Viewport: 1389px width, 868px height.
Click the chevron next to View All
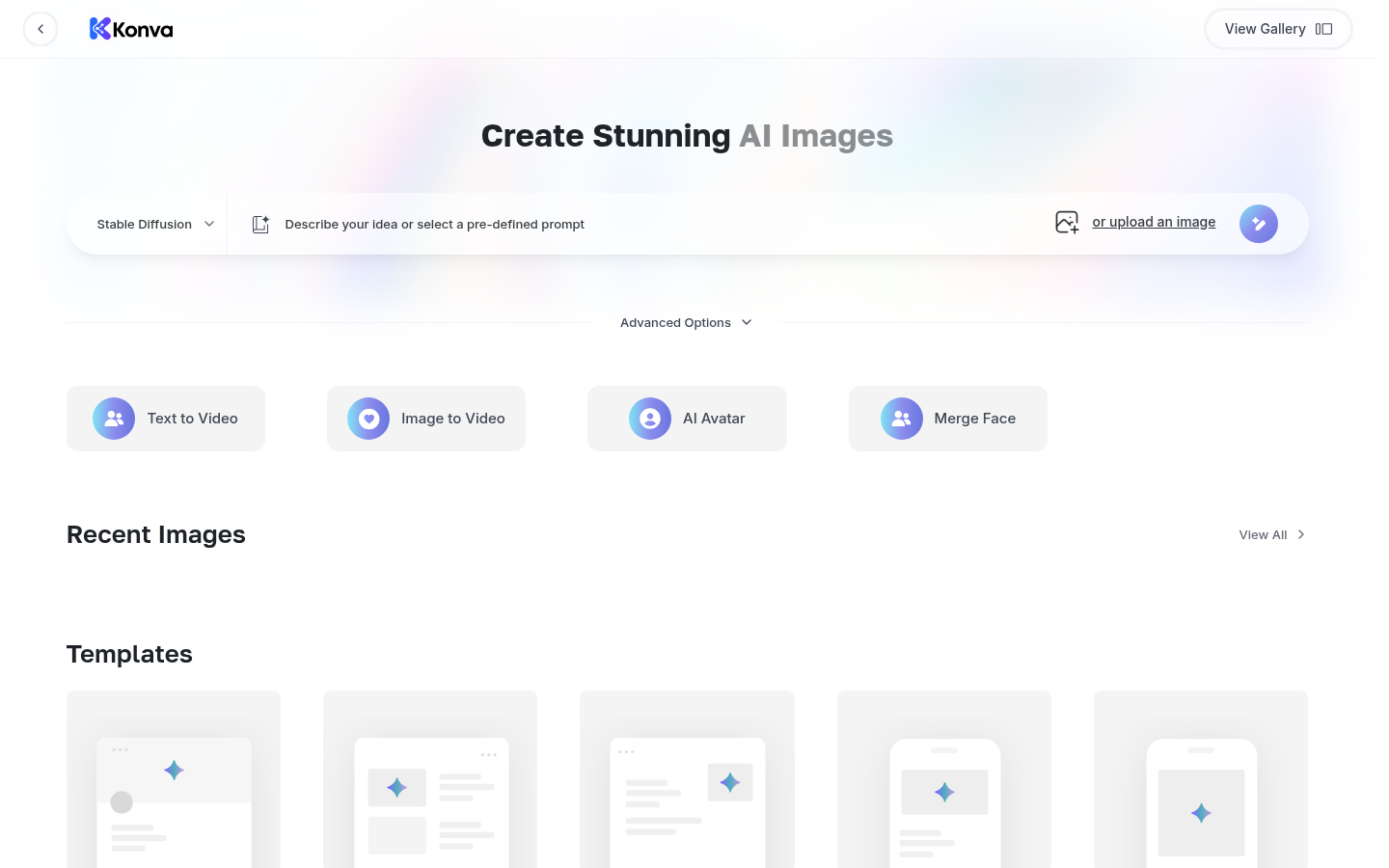click(x=1301, y=534)
